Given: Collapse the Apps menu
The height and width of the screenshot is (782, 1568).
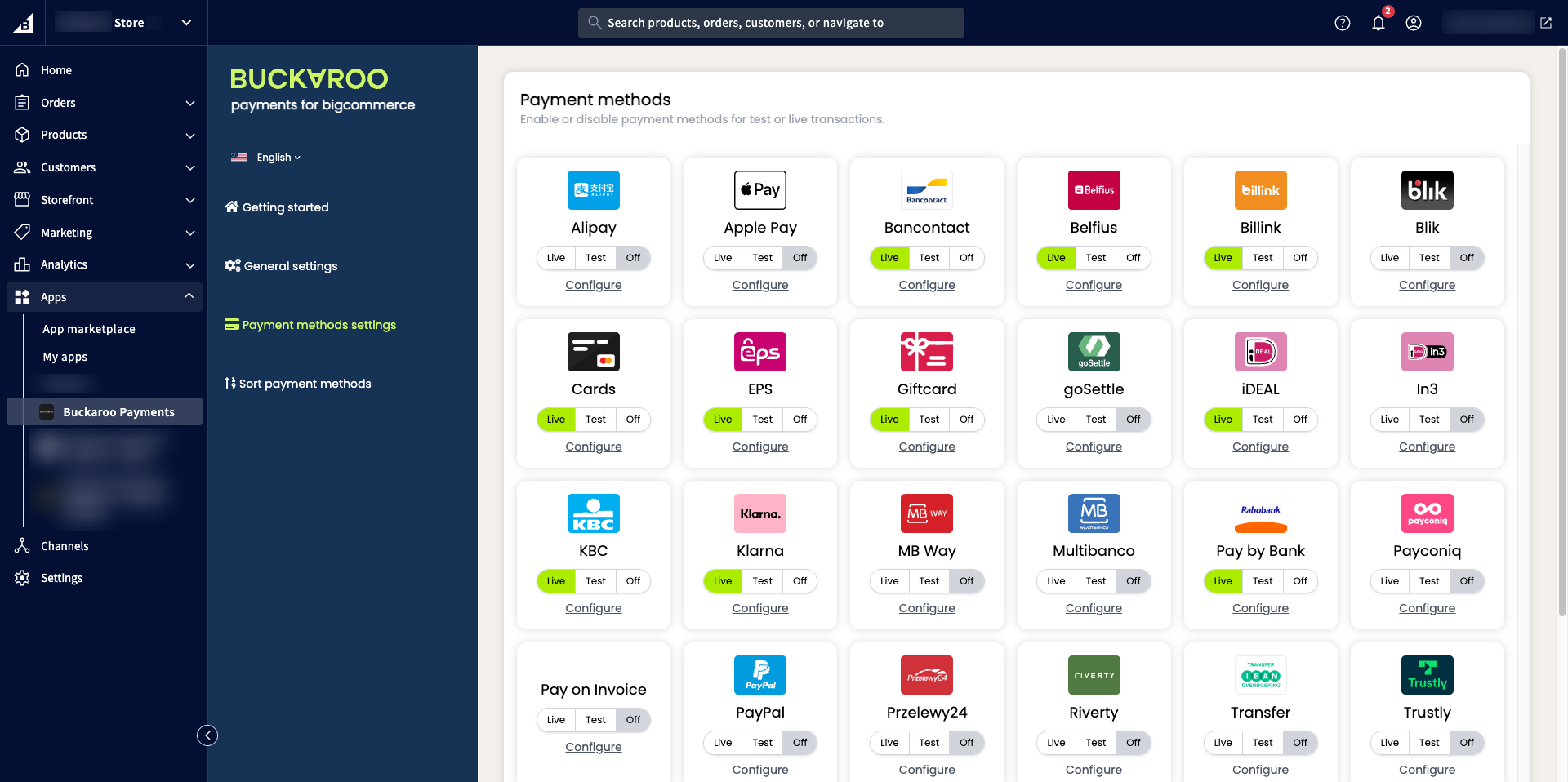Looking at the screenshot, I should coord(105,297).
